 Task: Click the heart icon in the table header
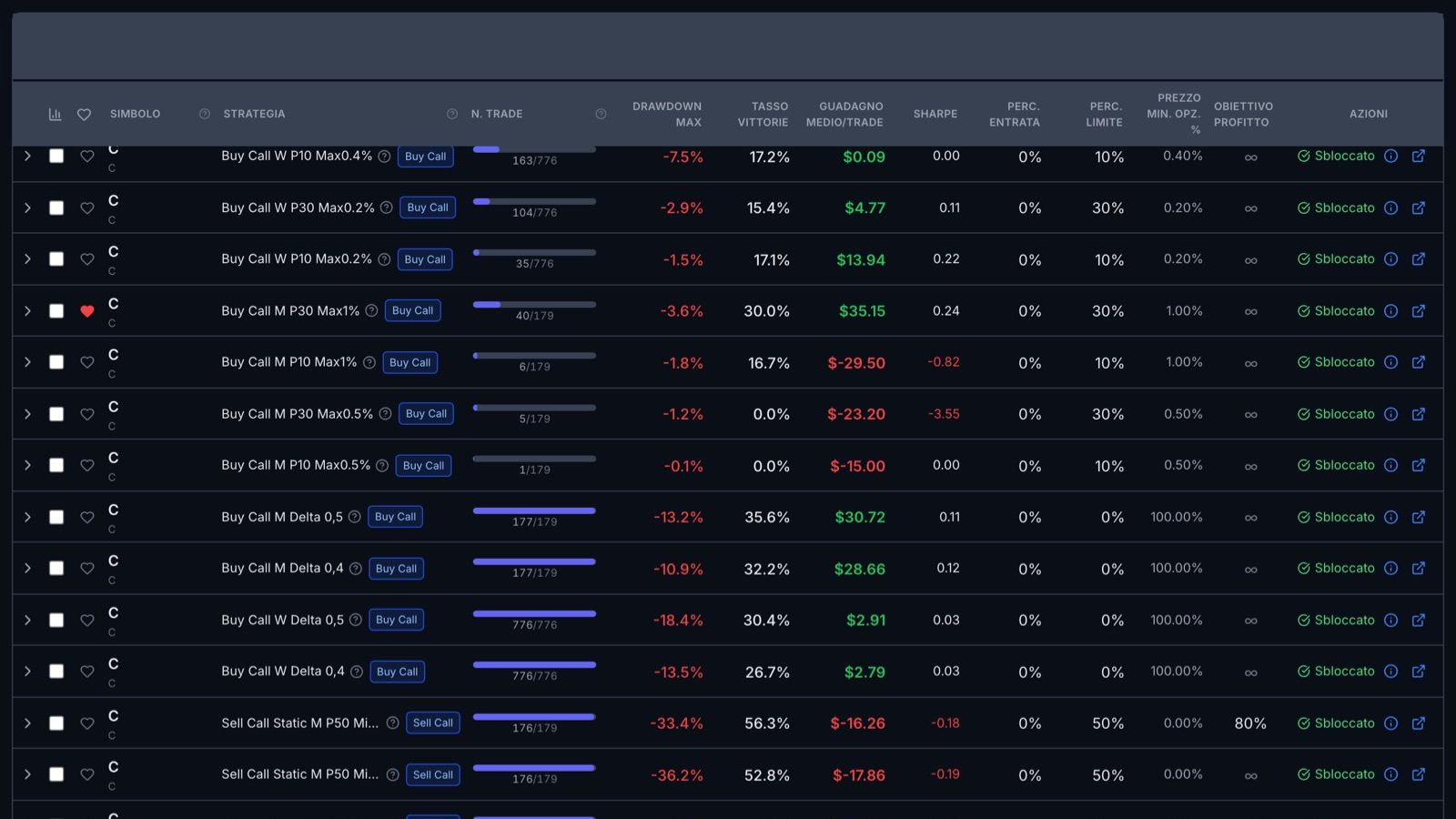tap(84, 115)
